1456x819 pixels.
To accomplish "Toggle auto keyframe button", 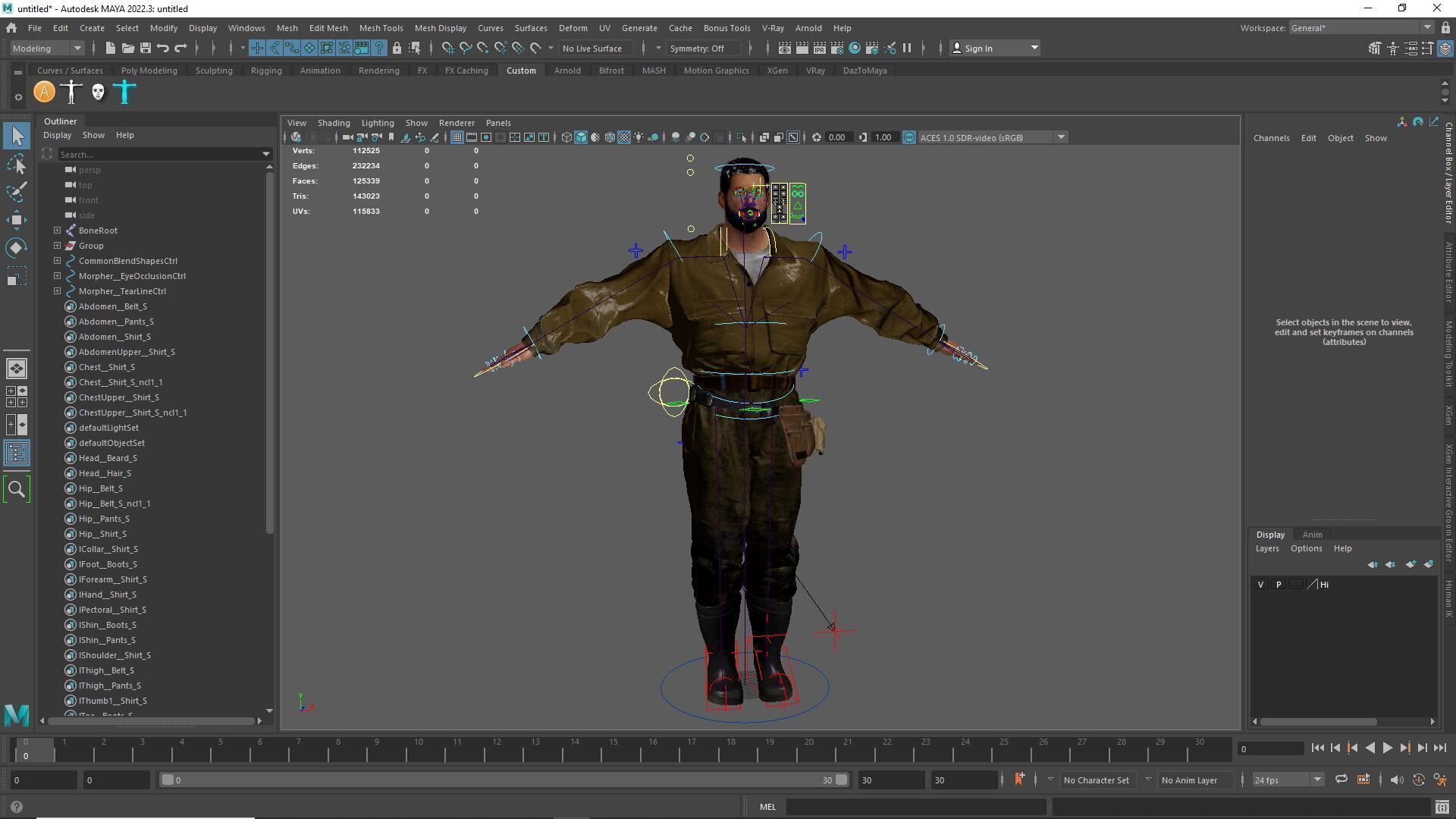I will tap(1419, 780).
